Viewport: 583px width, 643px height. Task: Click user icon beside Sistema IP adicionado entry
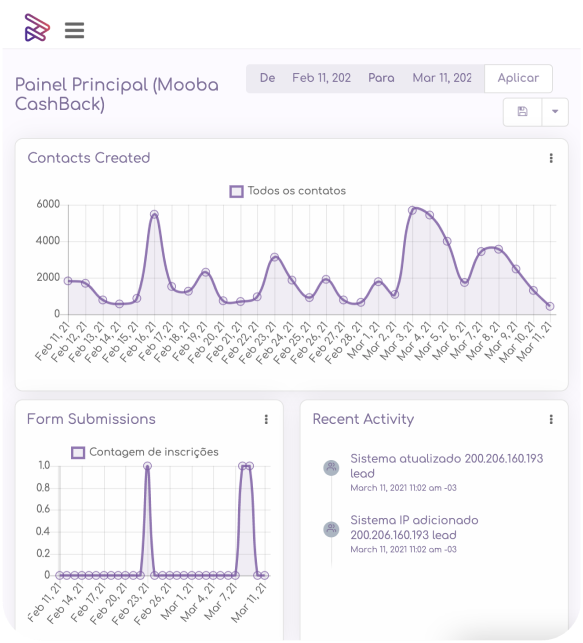[331, 529]
